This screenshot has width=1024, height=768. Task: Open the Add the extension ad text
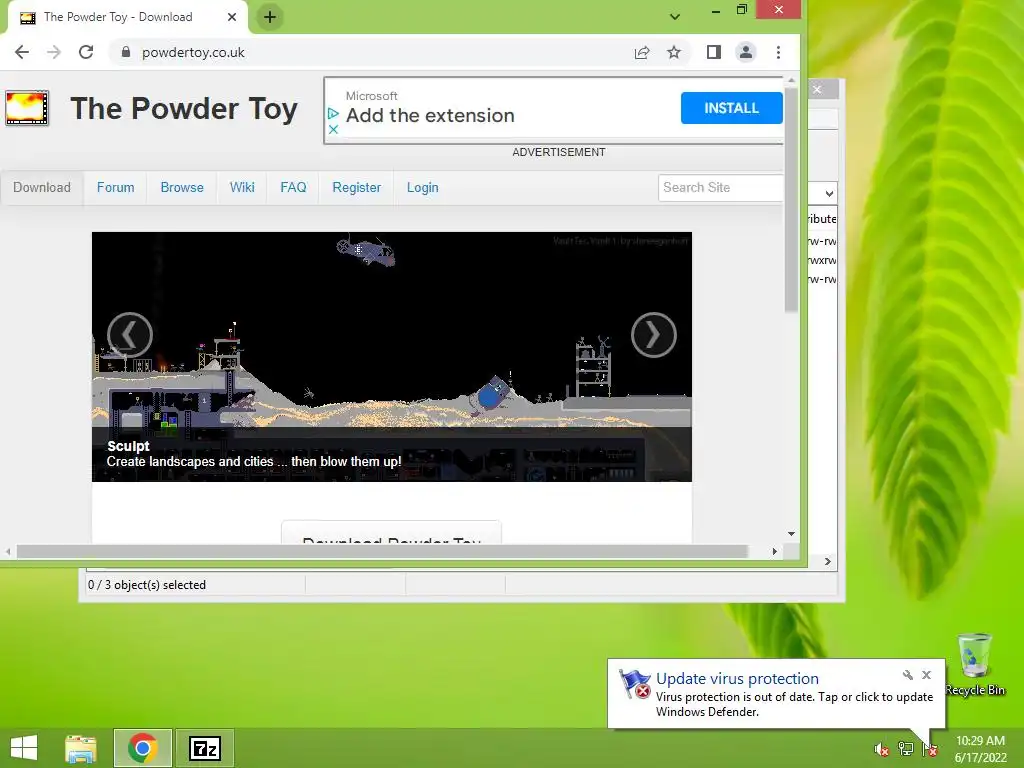pyautogui.click(x=430, y=116)
